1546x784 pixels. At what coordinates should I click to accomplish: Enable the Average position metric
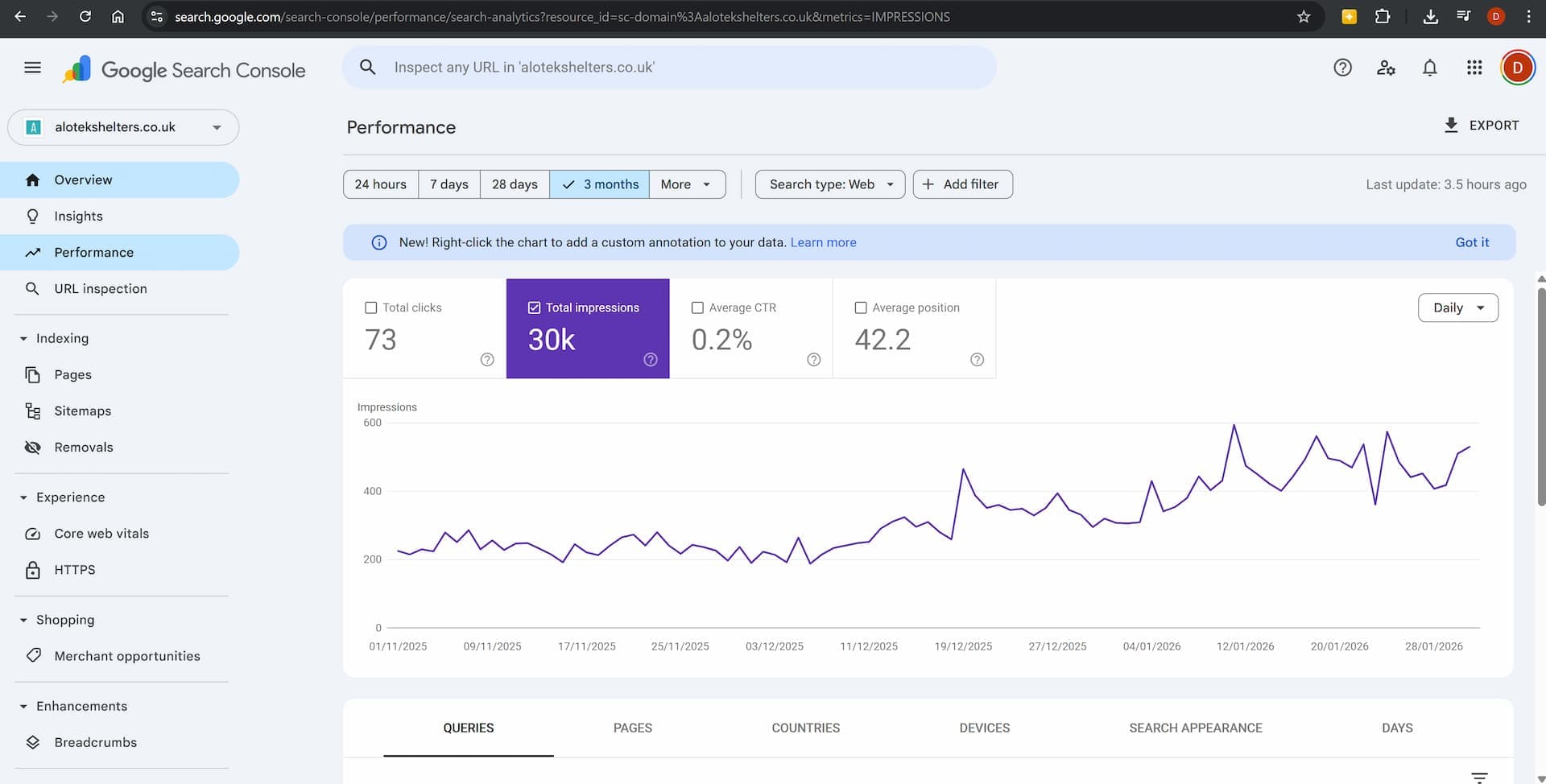pyautogui.click(x=861, y=307)
